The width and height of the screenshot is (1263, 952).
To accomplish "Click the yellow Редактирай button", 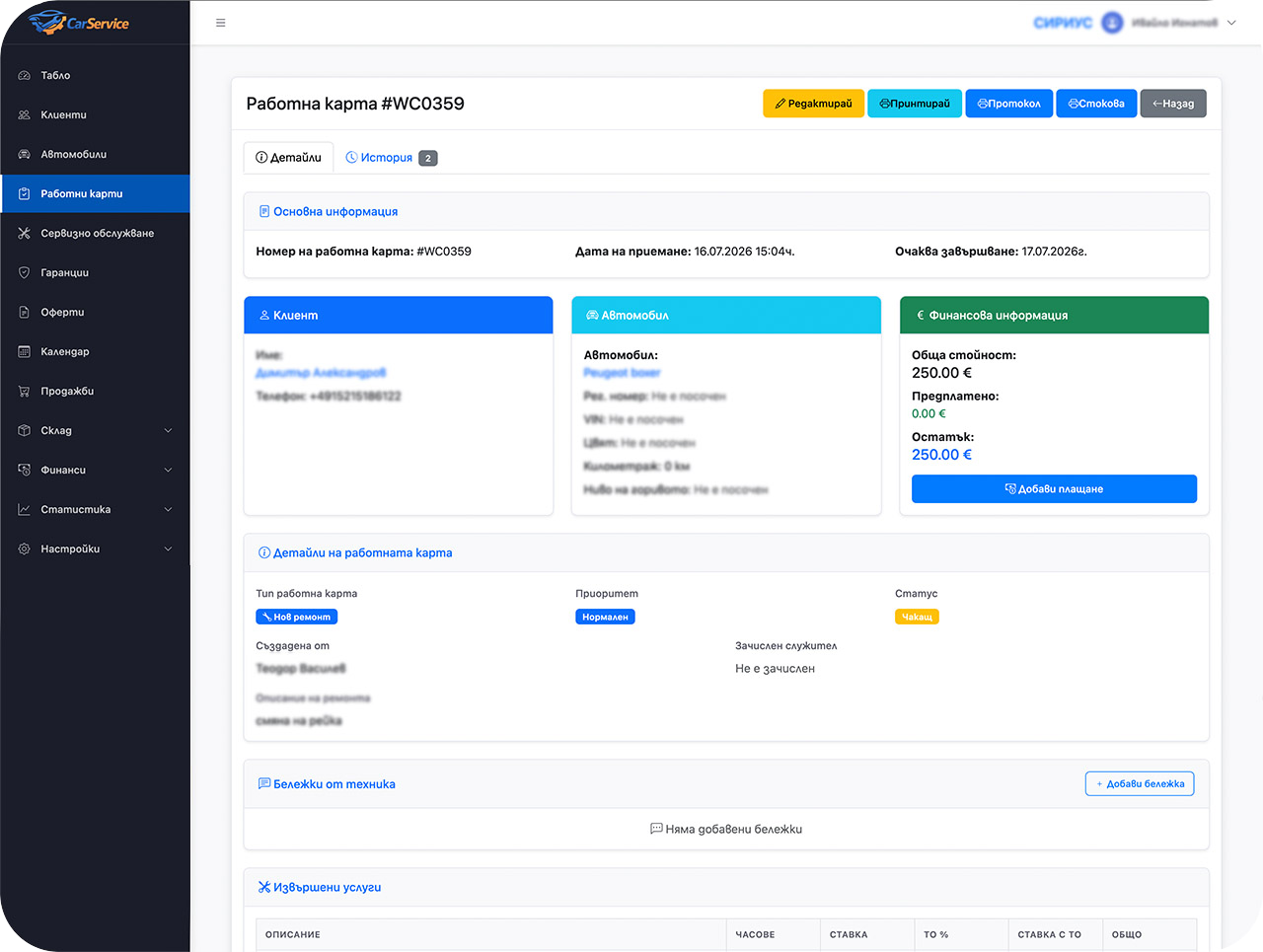I will (x=813, y=104).
